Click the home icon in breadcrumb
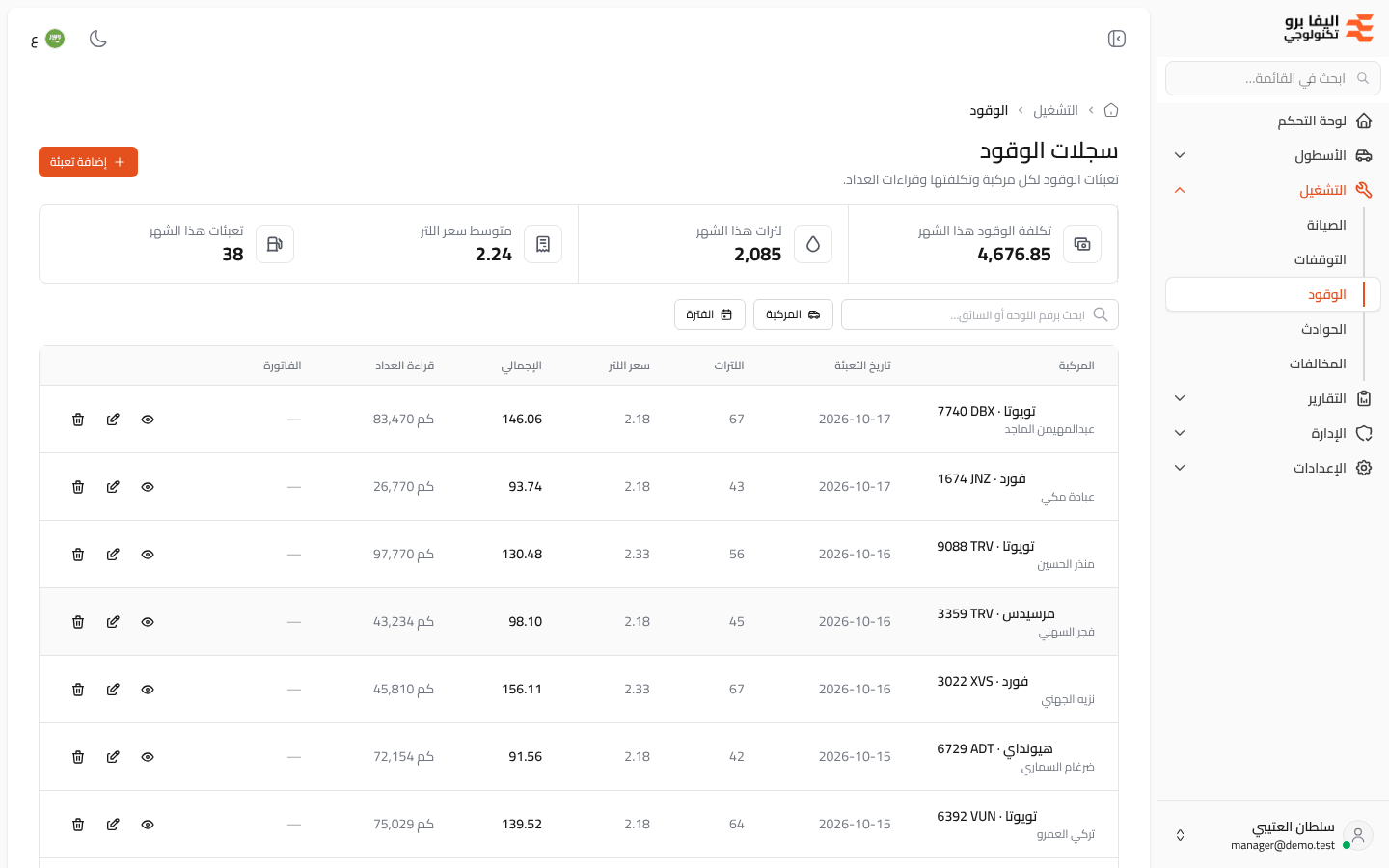 click(x=1111, y=110)
